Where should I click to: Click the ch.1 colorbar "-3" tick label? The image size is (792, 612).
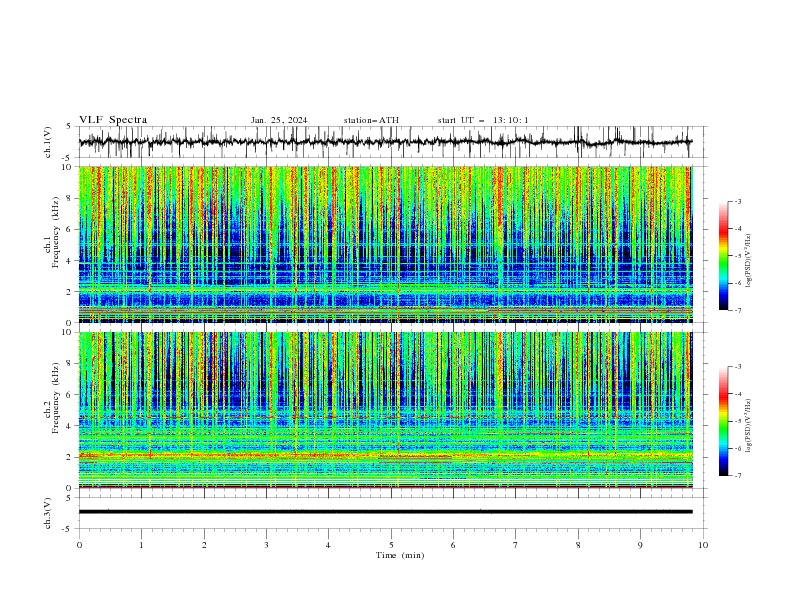738,201
